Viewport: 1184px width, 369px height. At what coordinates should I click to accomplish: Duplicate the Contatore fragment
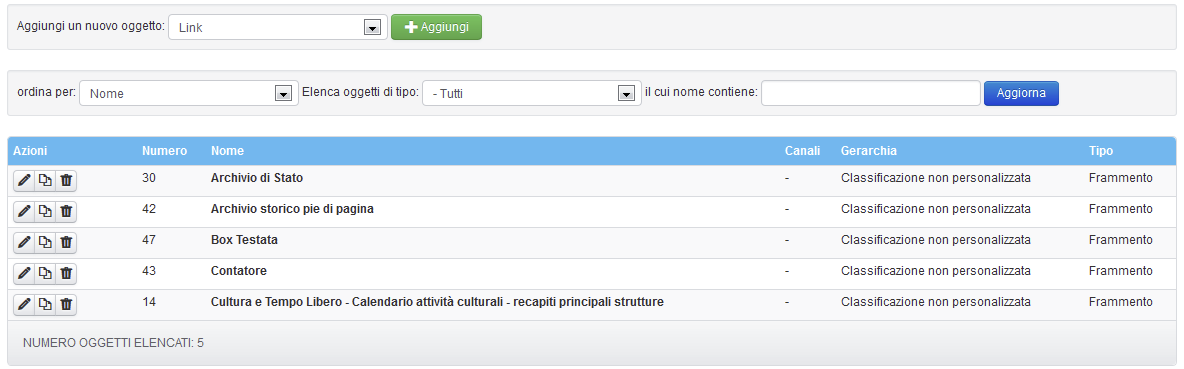tap(45, 274)
